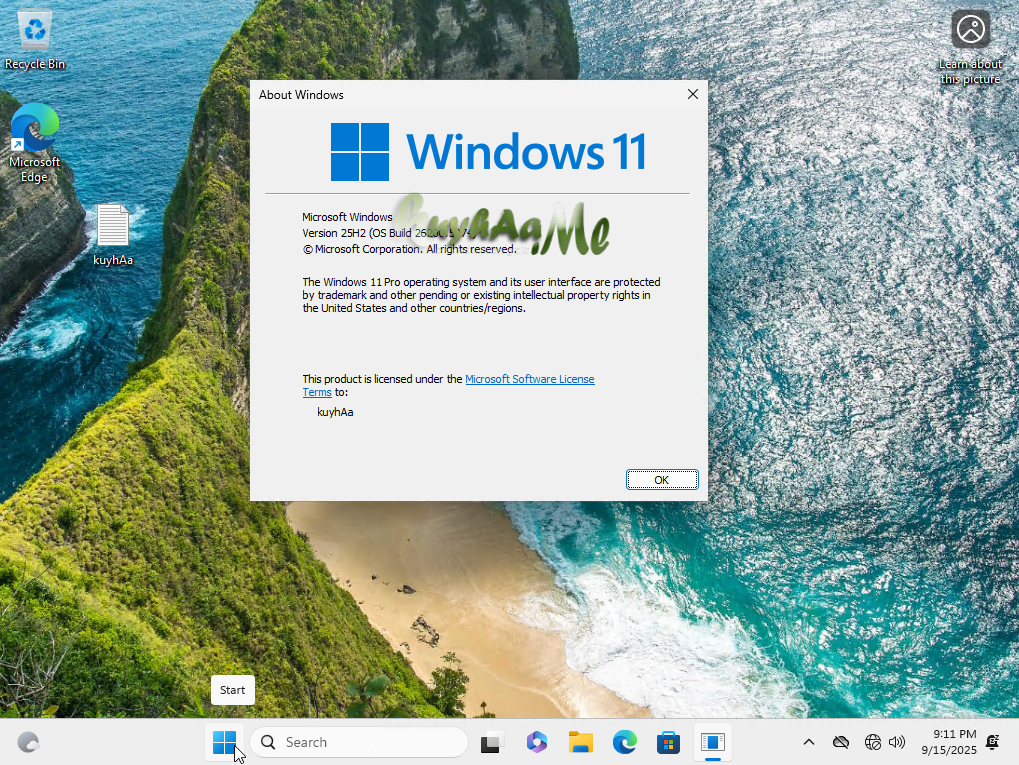Launch Microsoft Edge from the taskbar

click(x=625, y=742)
